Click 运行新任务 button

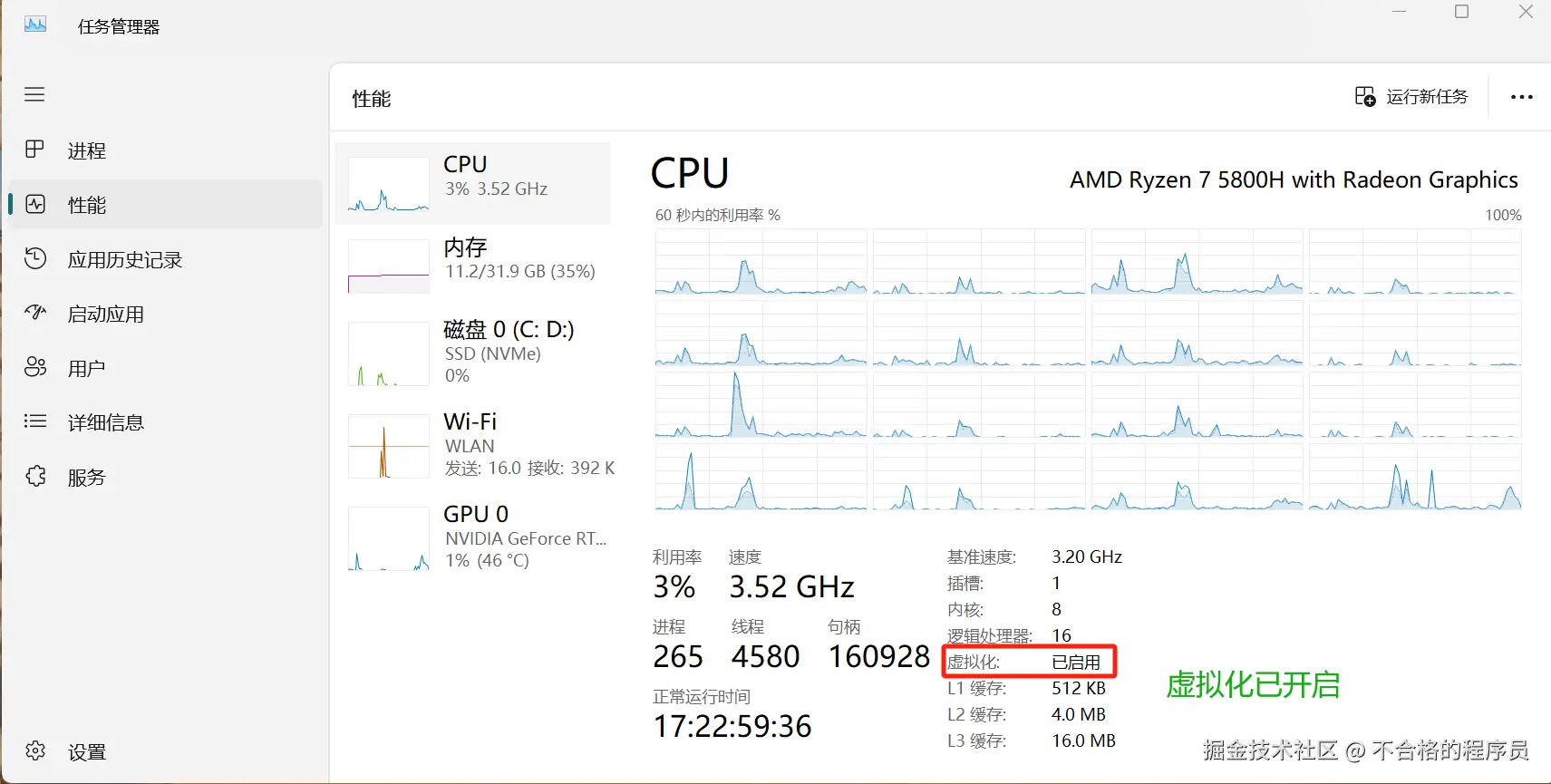pos(1411,97)
